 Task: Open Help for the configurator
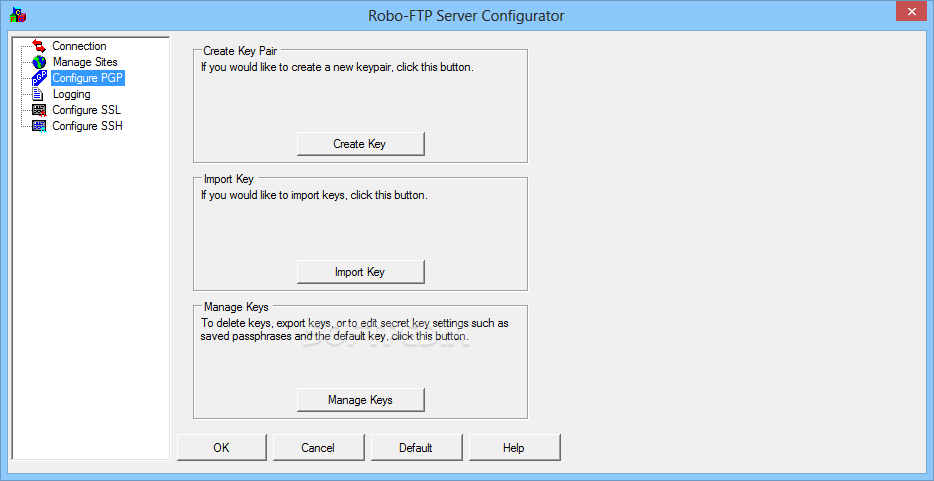click(x=513, y=448)
